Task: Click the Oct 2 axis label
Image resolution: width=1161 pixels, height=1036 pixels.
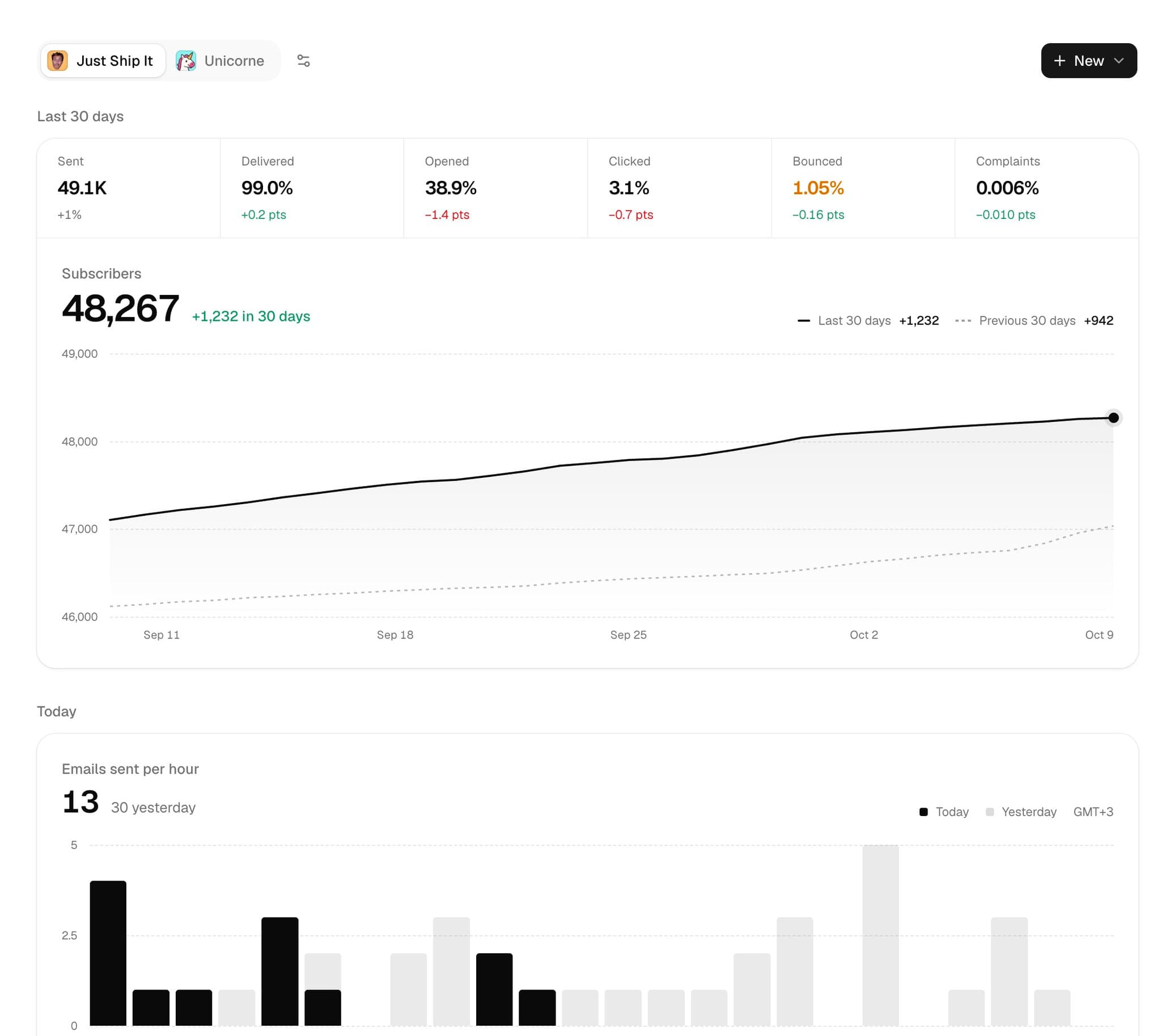Action: (x=863, y=635)
